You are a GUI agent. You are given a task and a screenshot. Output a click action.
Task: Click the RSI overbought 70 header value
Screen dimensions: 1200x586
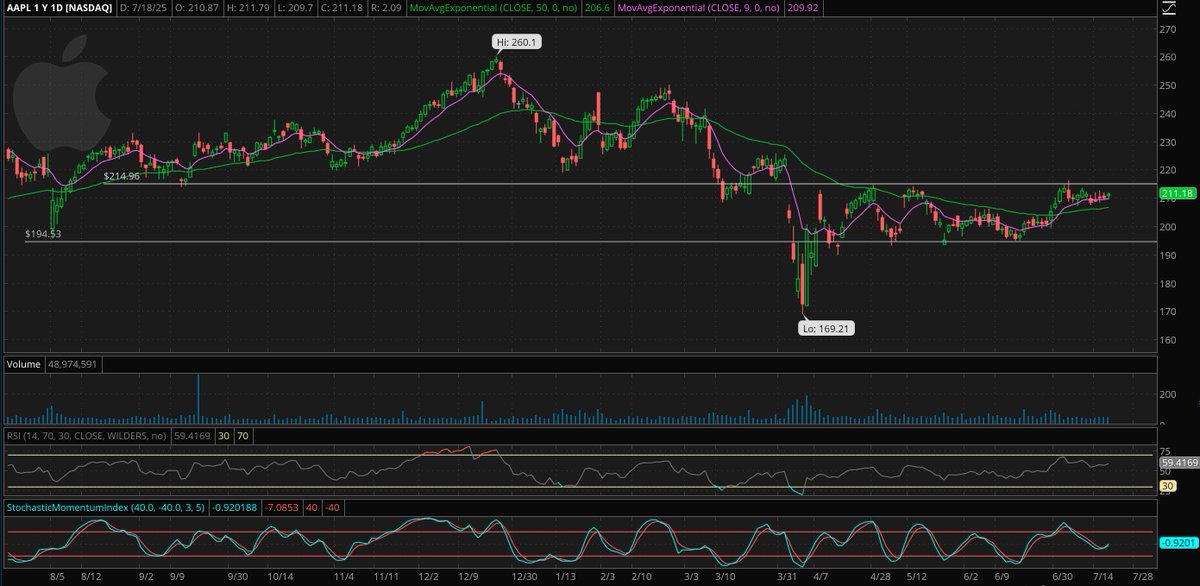pyautogui.click(x=243, y=436)
